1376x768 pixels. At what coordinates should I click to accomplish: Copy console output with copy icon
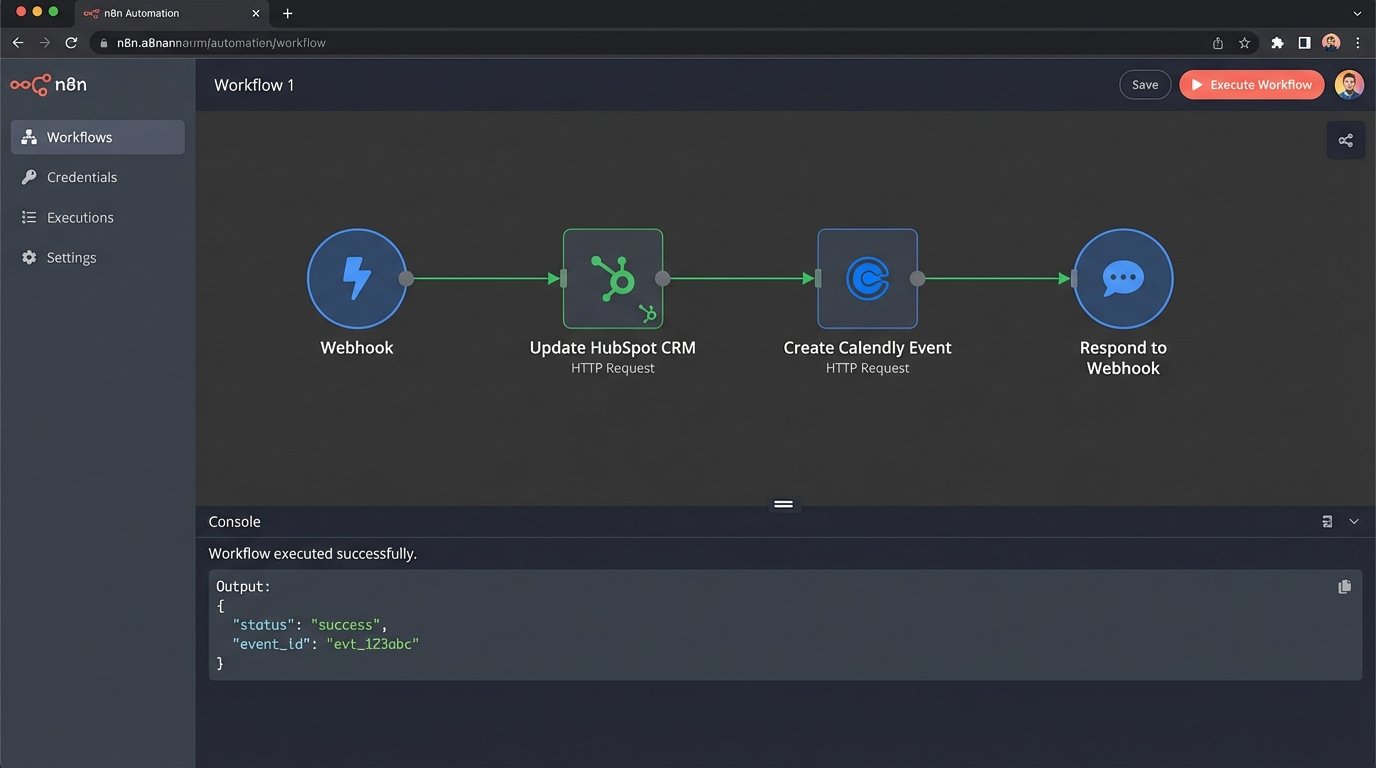[1344, 587]
